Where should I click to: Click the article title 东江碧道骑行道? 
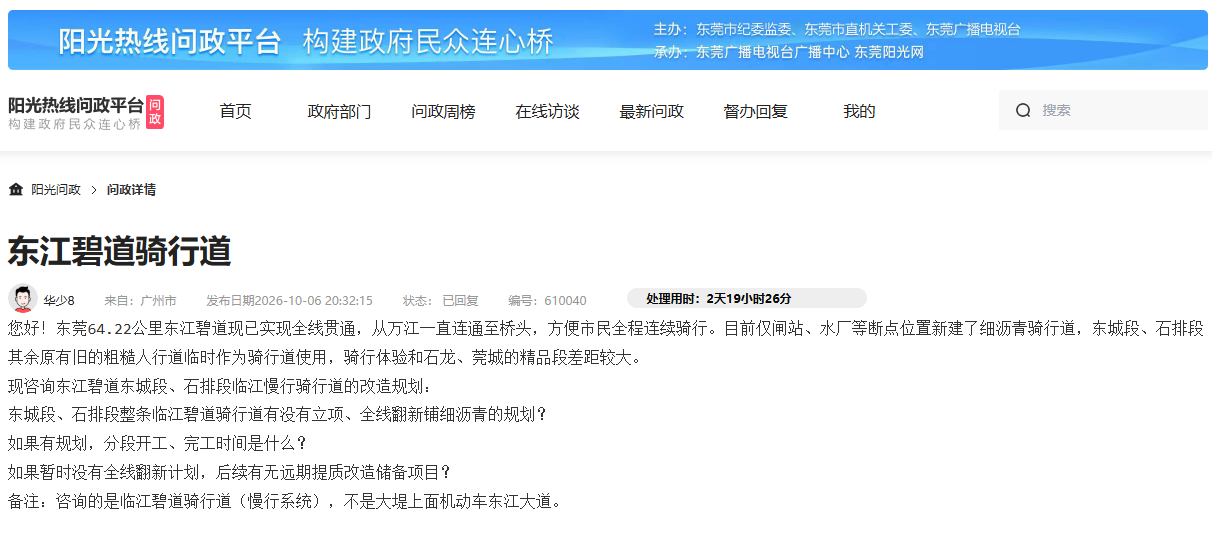(119, 251)
